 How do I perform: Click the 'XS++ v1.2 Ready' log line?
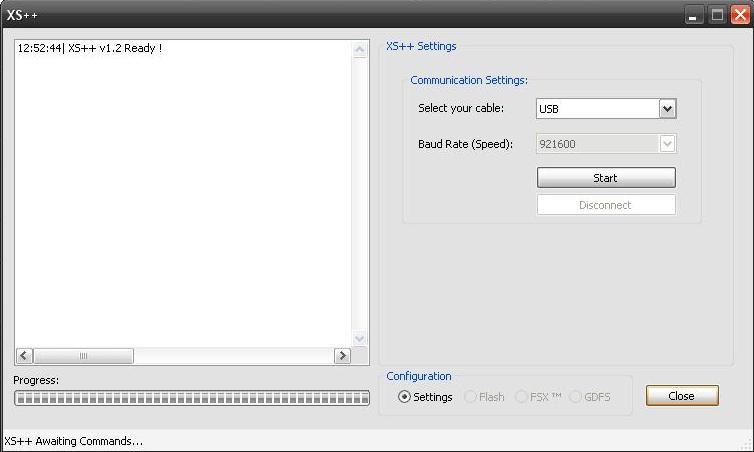(90, 48)
